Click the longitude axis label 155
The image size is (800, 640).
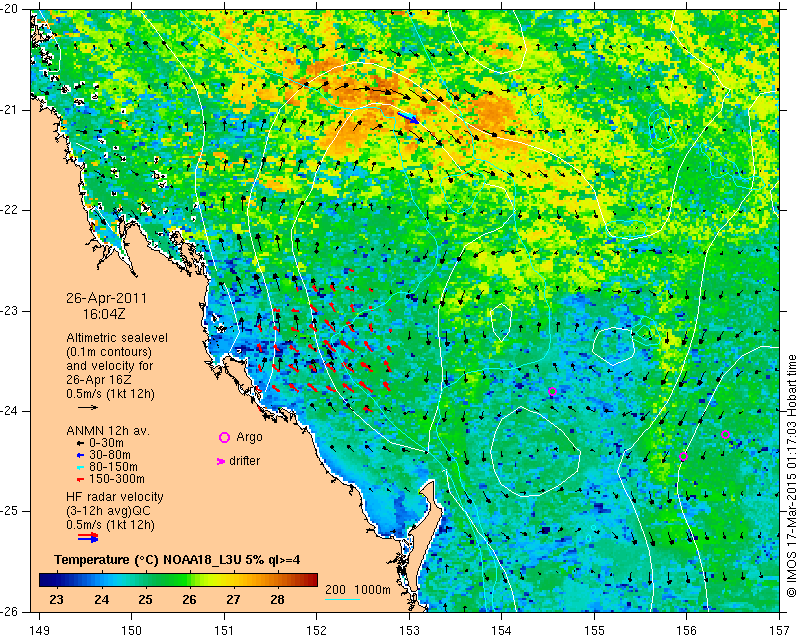click(x=594, y=631)
